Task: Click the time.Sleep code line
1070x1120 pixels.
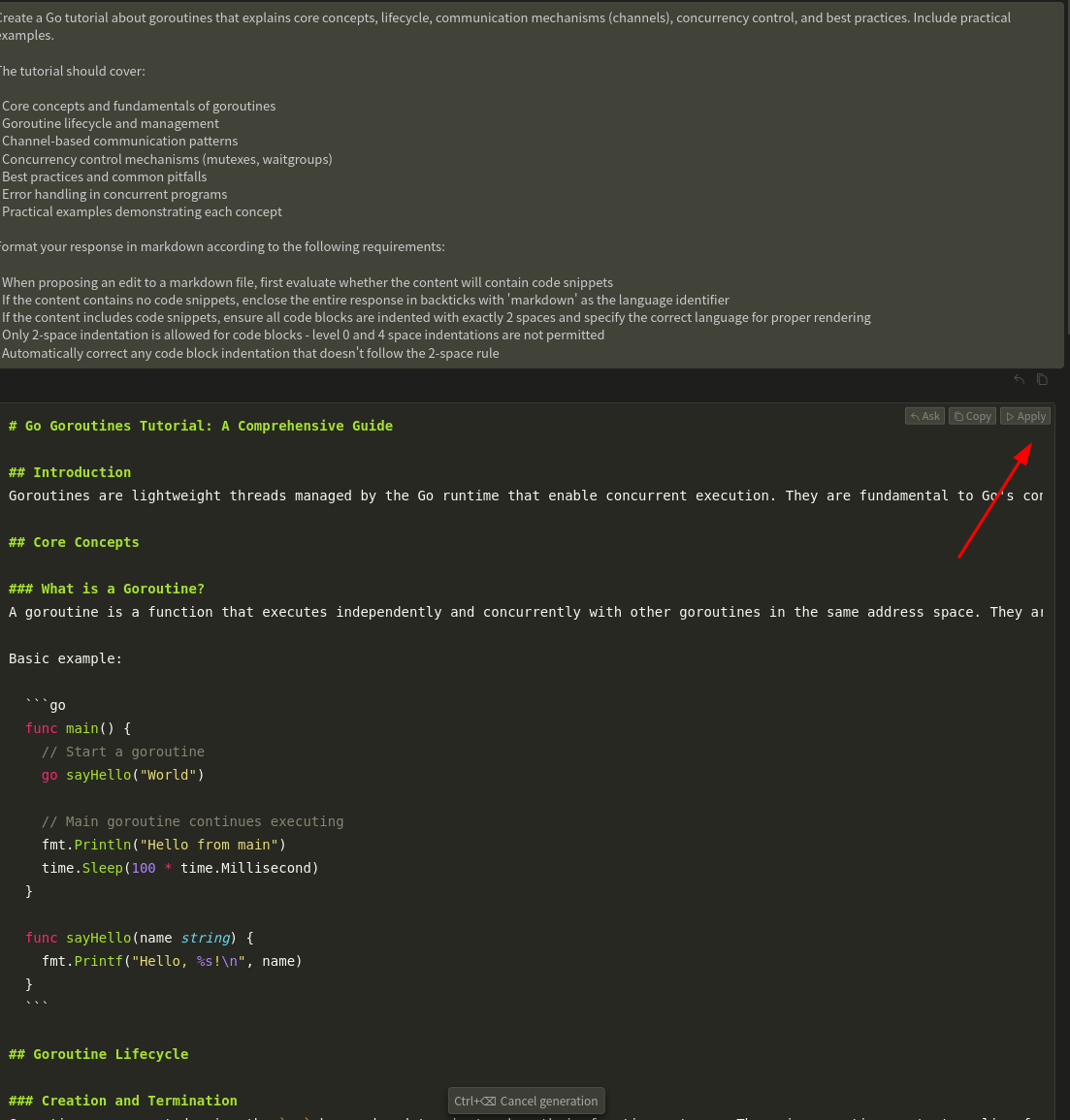Action: [x=179, y=868]
